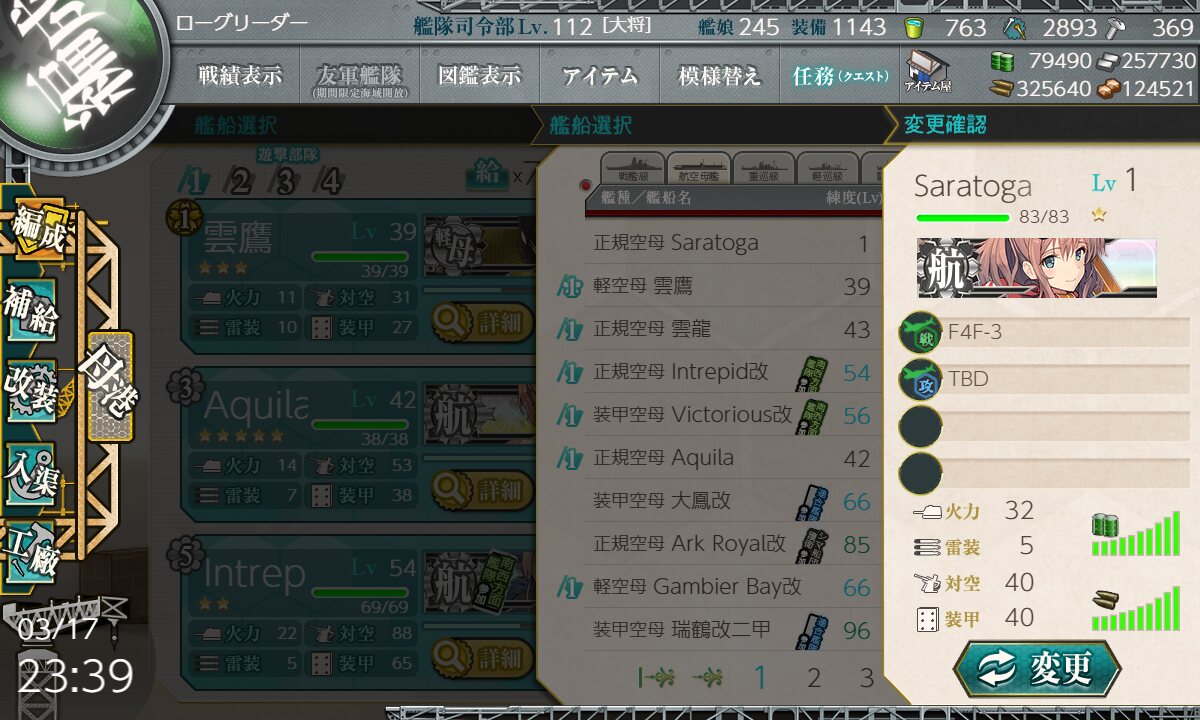Click the 編成 sidebar icon
Viewport: 1200px width, 720px height.
click(x=37, y=228)
